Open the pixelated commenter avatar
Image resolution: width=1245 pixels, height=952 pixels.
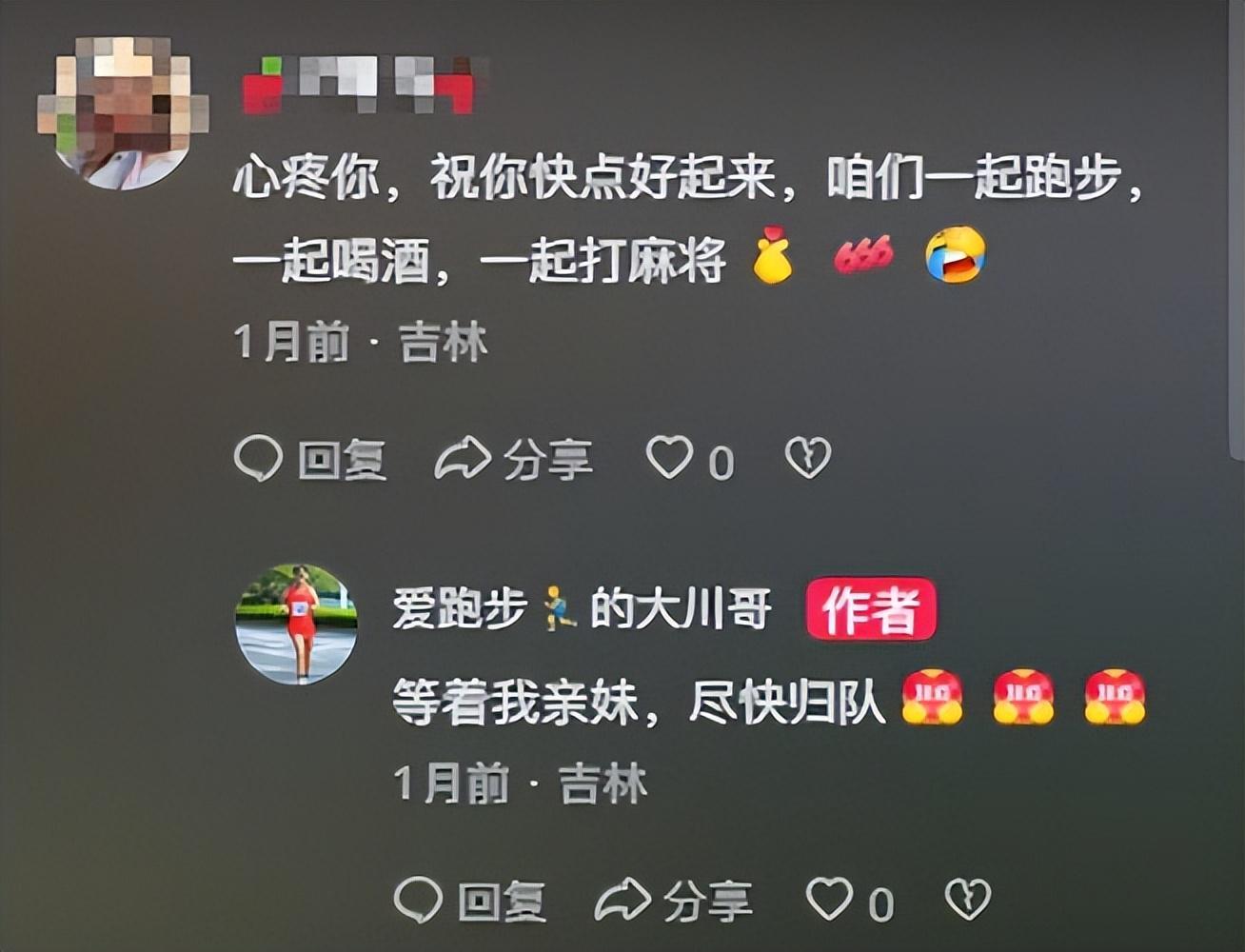(x=124, y=112)
